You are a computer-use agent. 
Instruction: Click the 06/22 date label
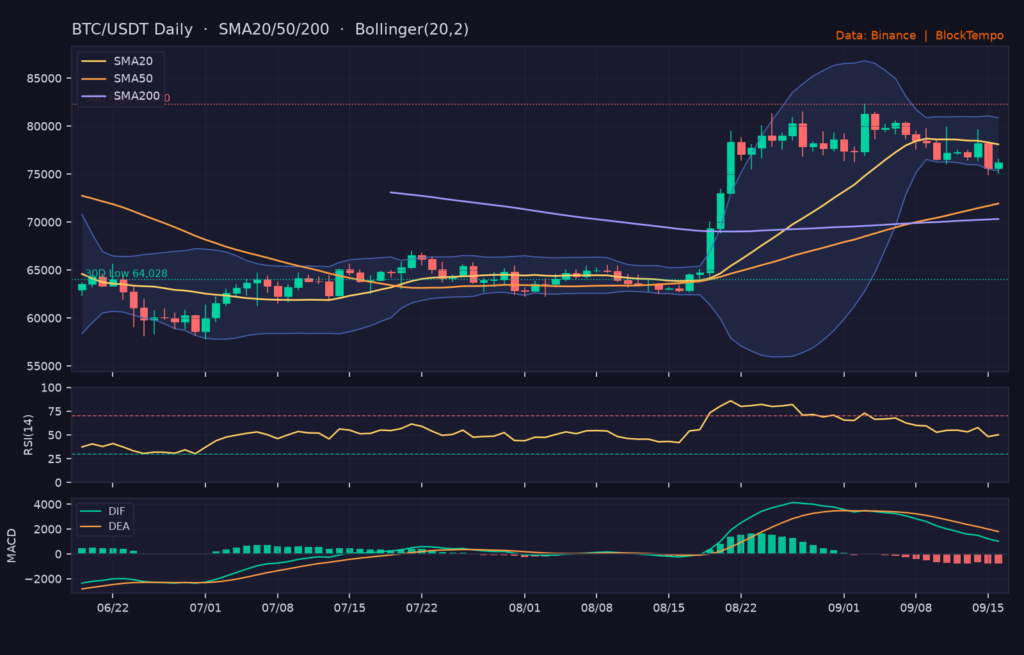112,608
